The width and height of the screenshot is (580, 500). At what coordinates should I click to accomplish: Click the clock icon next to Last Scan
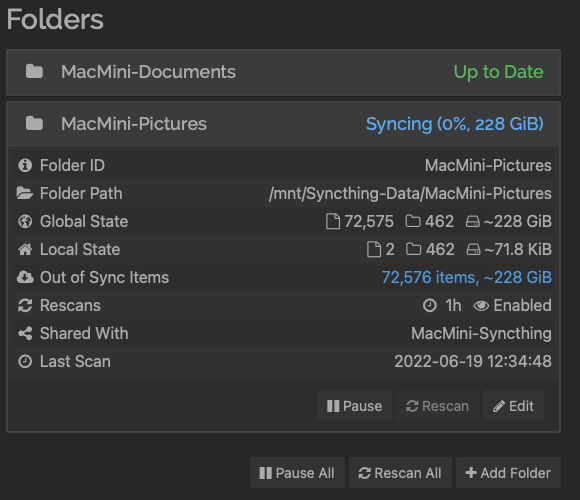(x=25, y=361)
